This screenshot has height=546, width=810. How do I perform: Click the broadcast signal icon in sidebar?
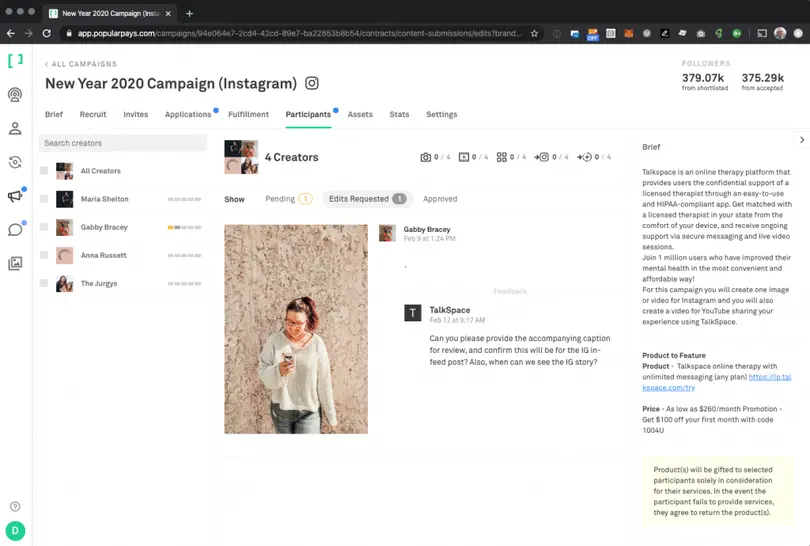pos(15,95)
